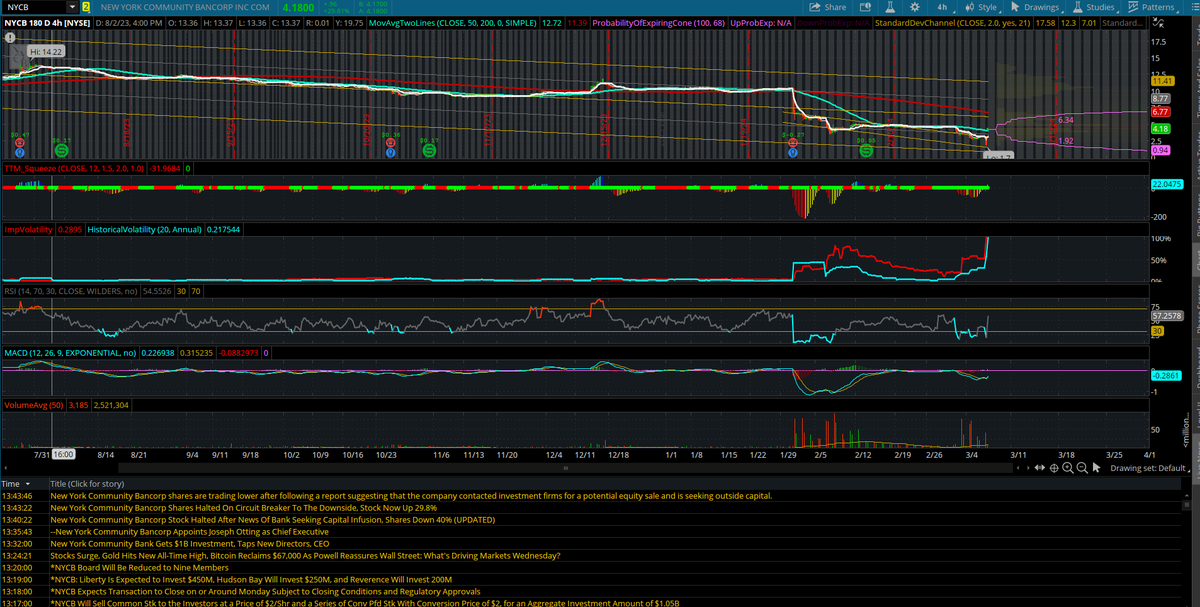Open the Drawing set: Default selector

click(x=1152, y=468)
